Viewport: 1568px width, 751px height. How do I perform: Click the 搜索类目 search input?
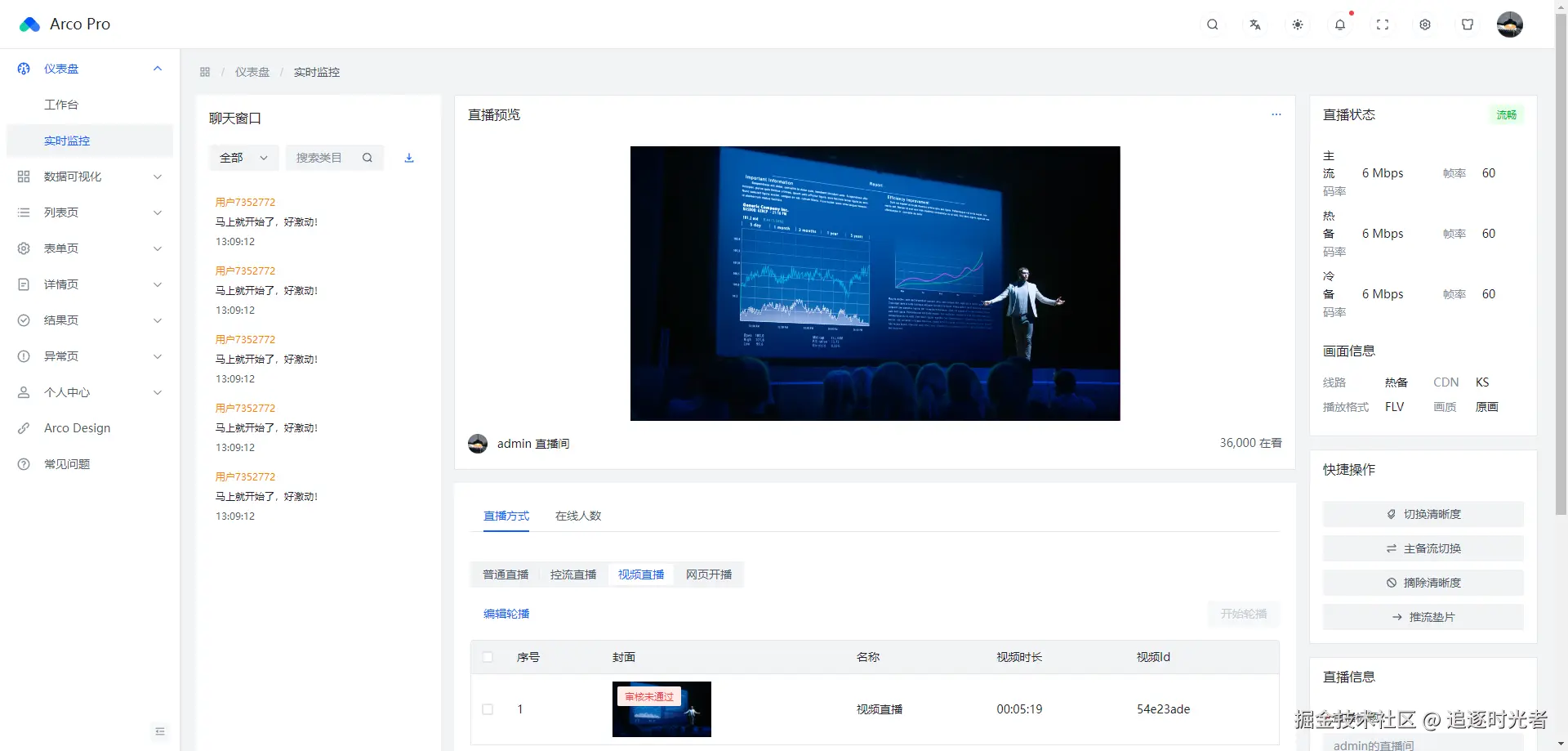pyautogui.click(x=335, y=158)
